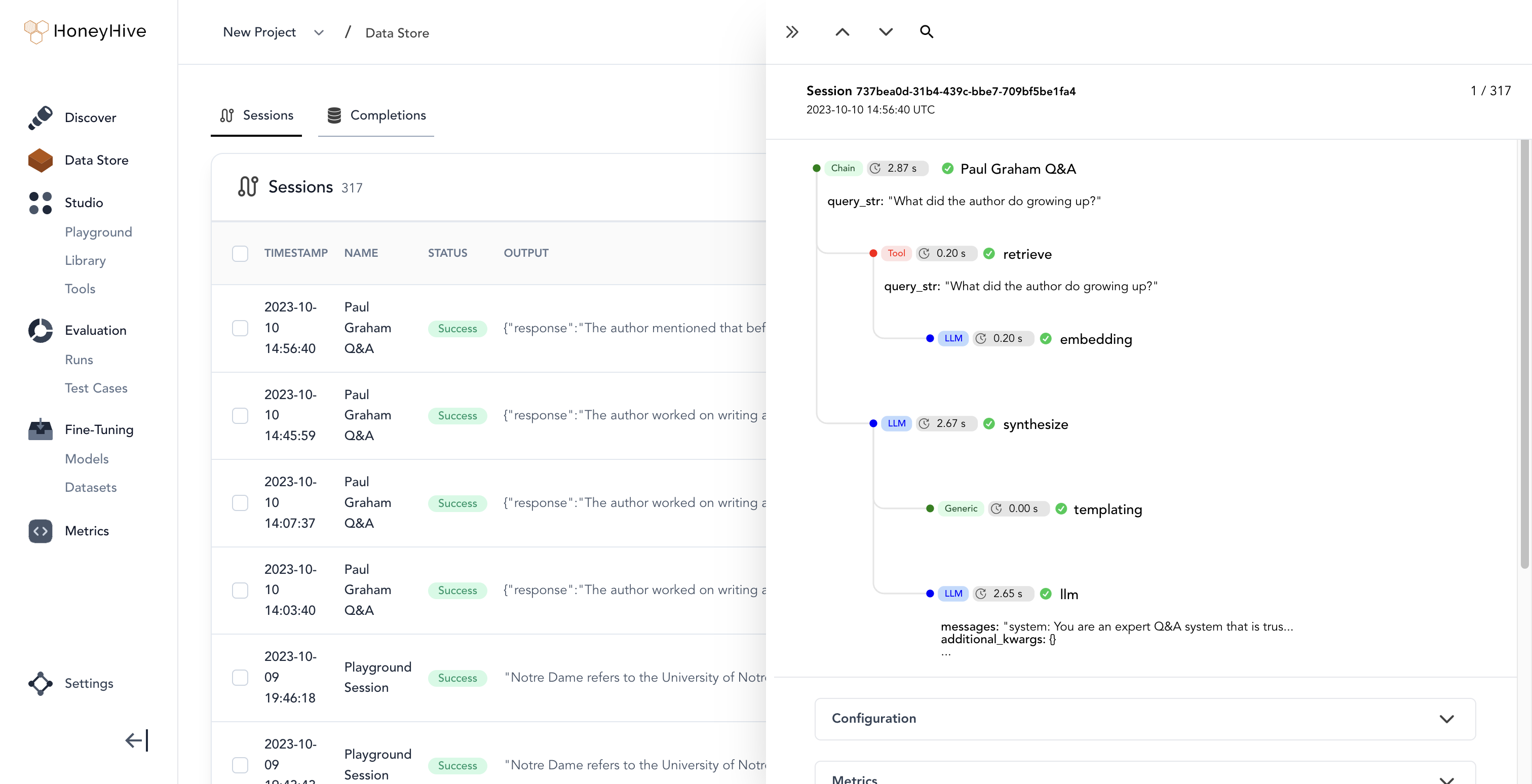This screenshot has height=784, width=1532.
Task: Check the session row at 14:45:59
Action: (x=240, y=415)
